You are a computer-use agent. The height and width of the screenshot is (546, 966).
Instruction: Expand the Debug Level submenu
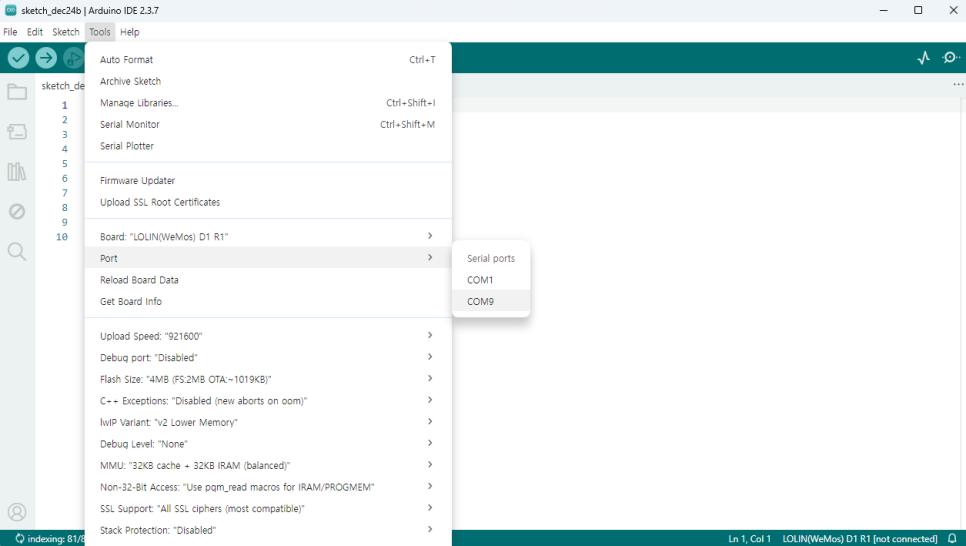(268, 444)
